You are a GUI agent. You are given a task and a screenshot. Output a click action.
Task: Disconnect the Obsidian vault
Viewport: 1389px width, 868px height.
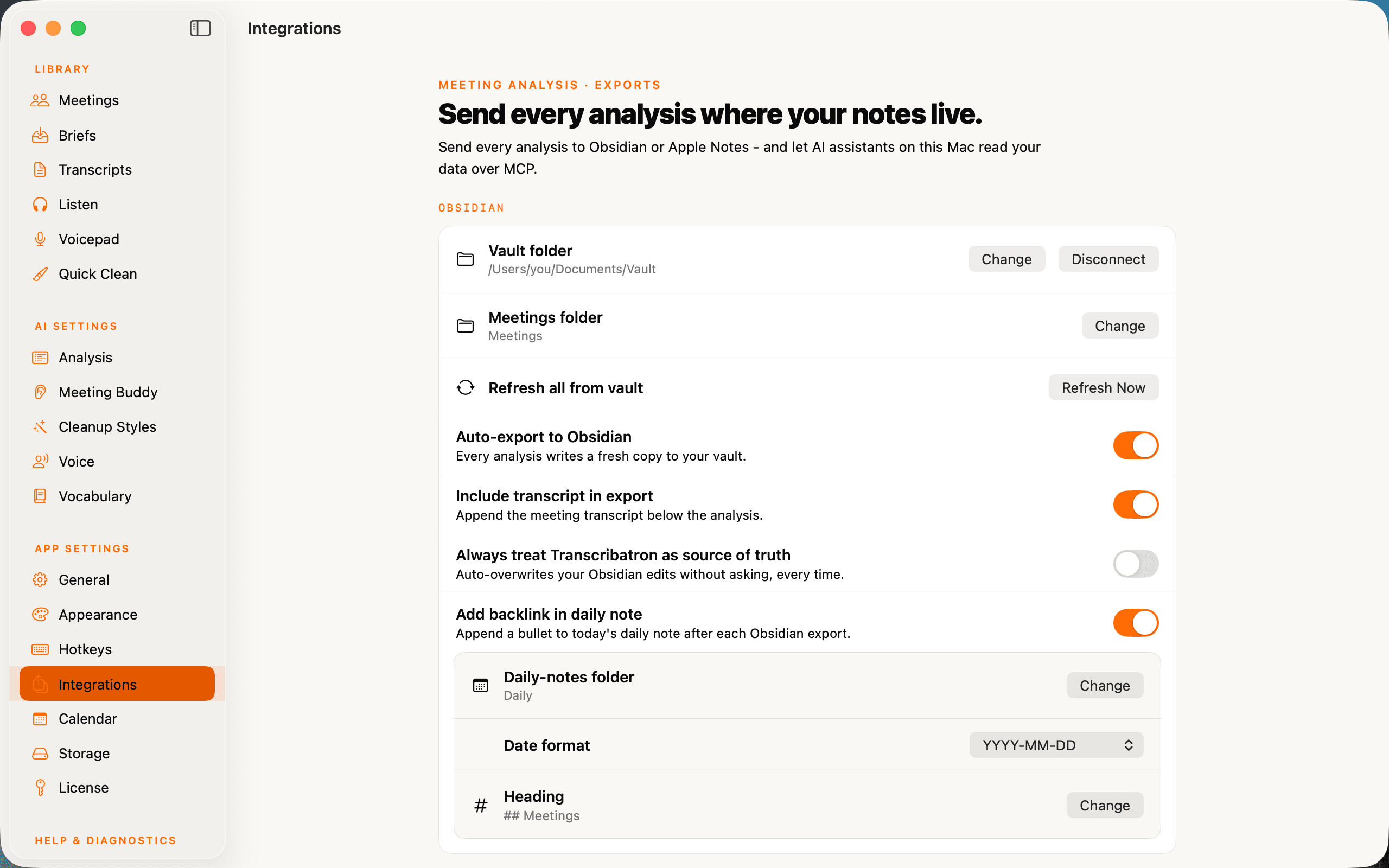click(1108, 259)
